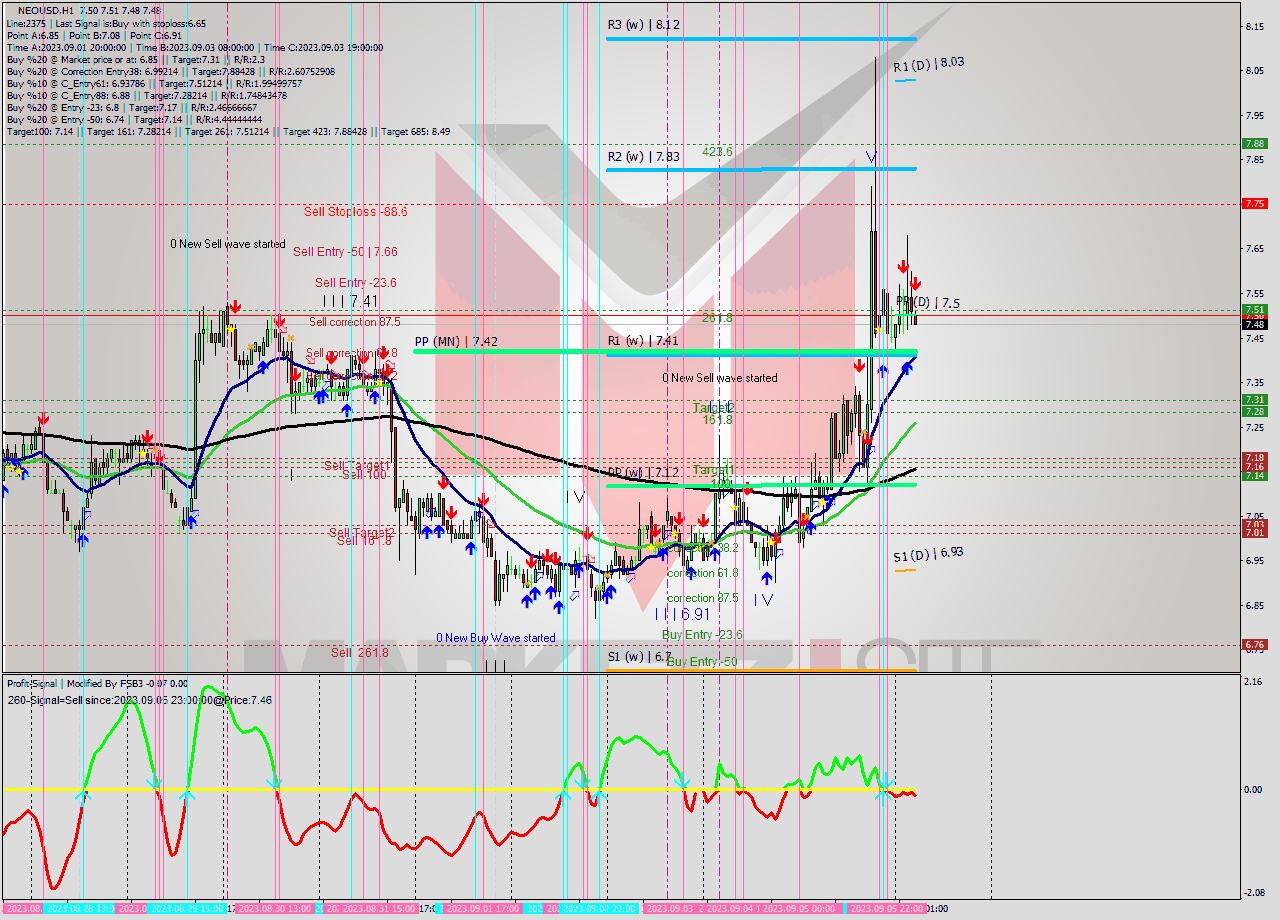Select the 'S1 (D) | 6.93' pivot label

pyautogui.click(x=928, y=553)
